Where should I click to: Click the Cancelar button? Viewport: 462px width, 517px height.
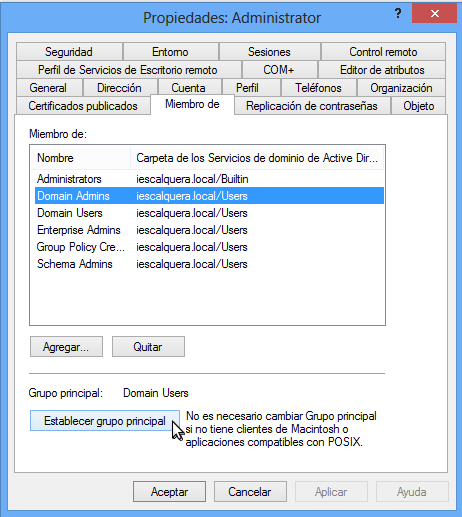250,492
